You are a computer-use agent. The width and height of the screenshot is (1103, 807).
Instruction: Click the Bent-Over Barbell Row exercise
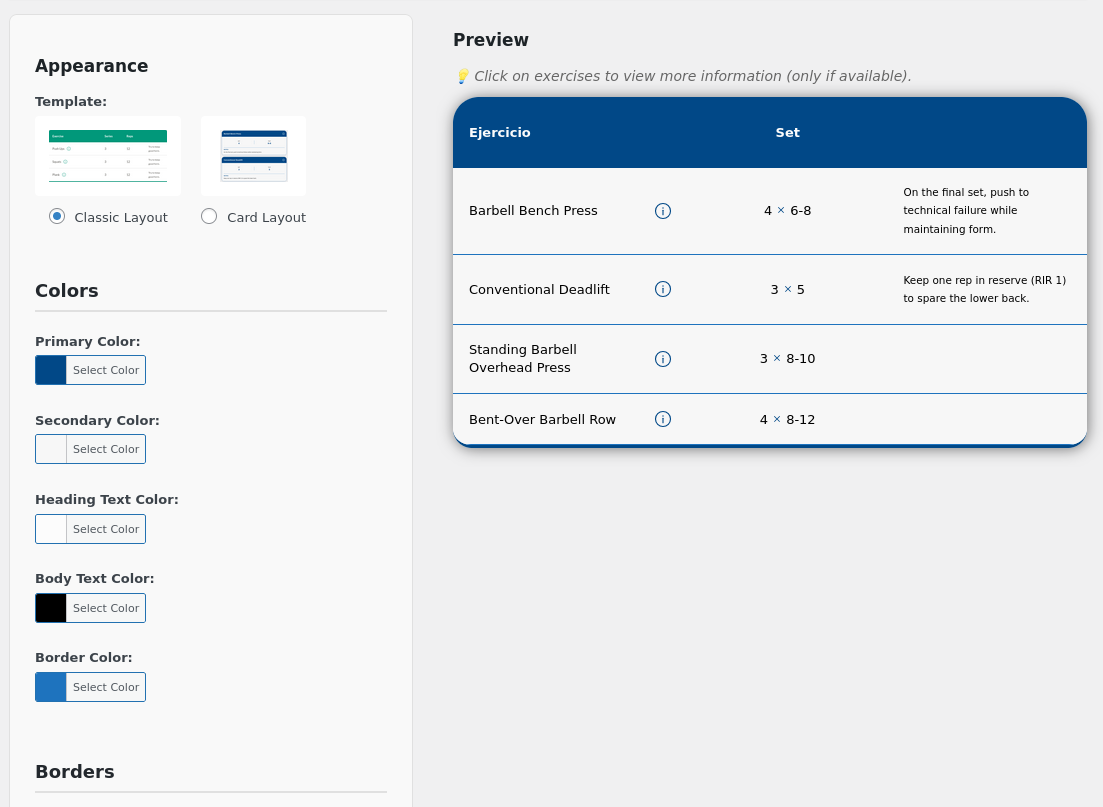point(542,420)
